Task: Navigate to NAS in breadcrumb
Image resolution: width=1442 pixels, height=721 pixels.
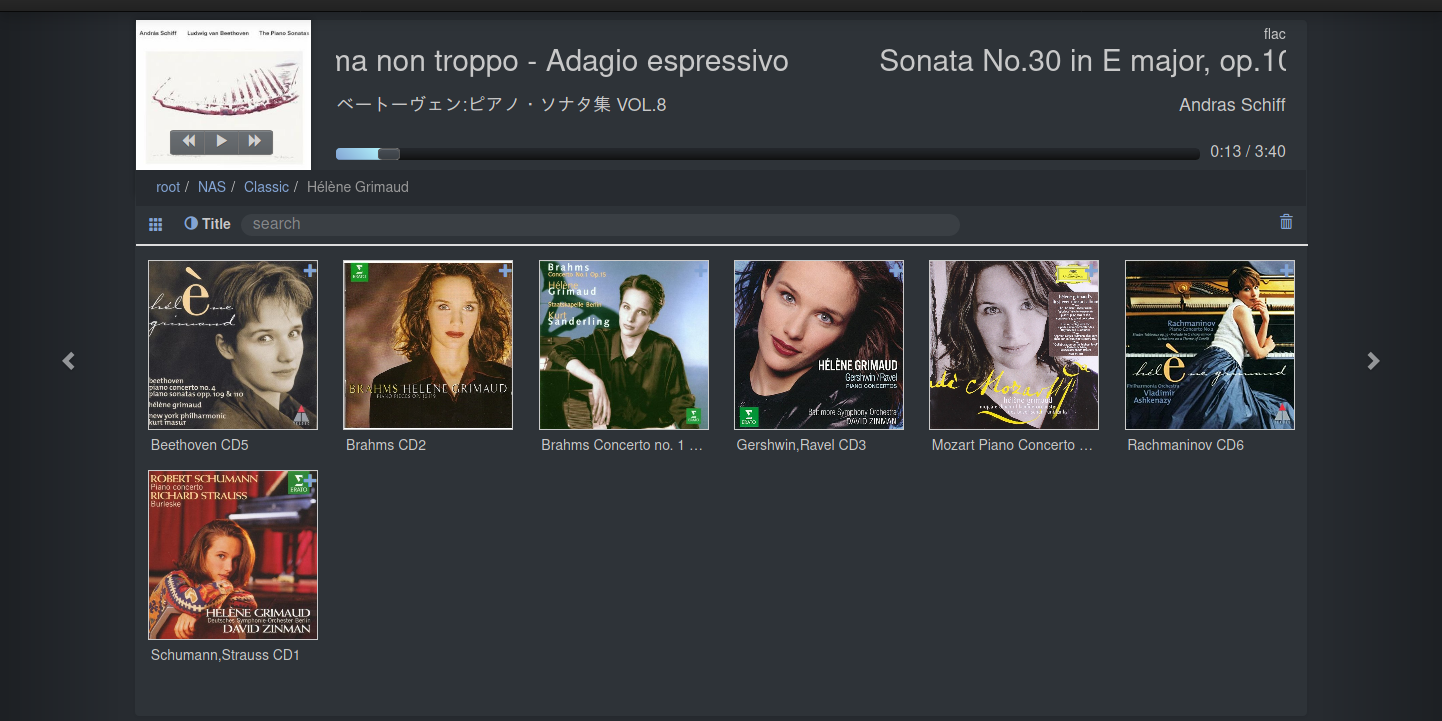Action: 212,187
